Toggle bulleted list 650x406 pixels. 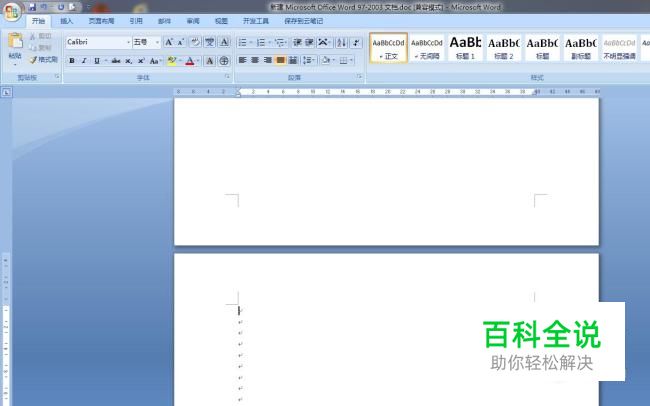coord(243,42)
